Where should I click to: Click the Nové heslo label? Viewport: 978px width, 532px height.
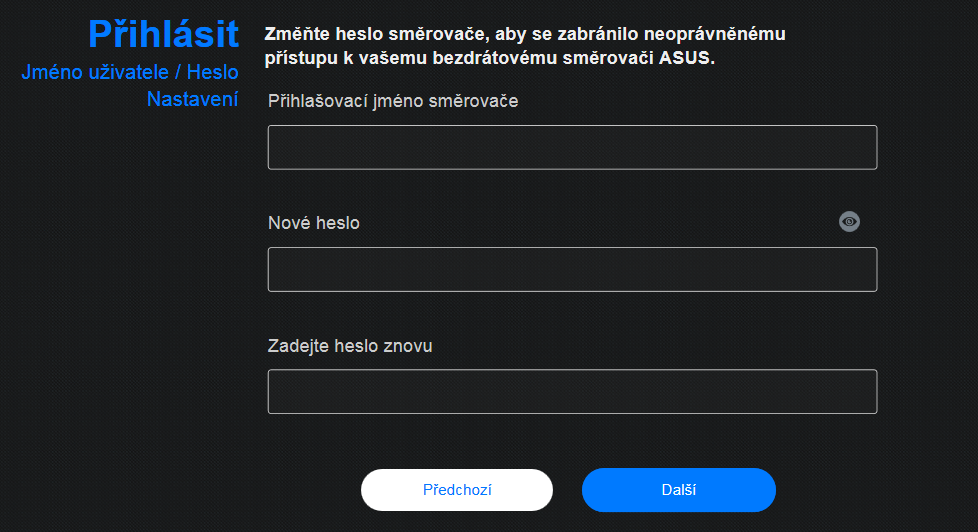(x=314, y=223)
